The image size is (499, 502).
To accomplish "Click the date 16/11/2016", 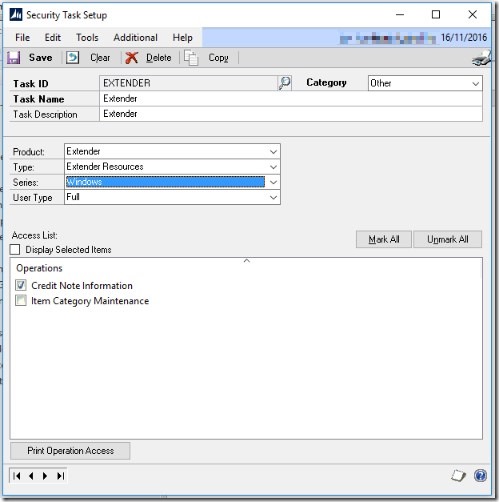I will pyautogui.click(x=464, y=38).
